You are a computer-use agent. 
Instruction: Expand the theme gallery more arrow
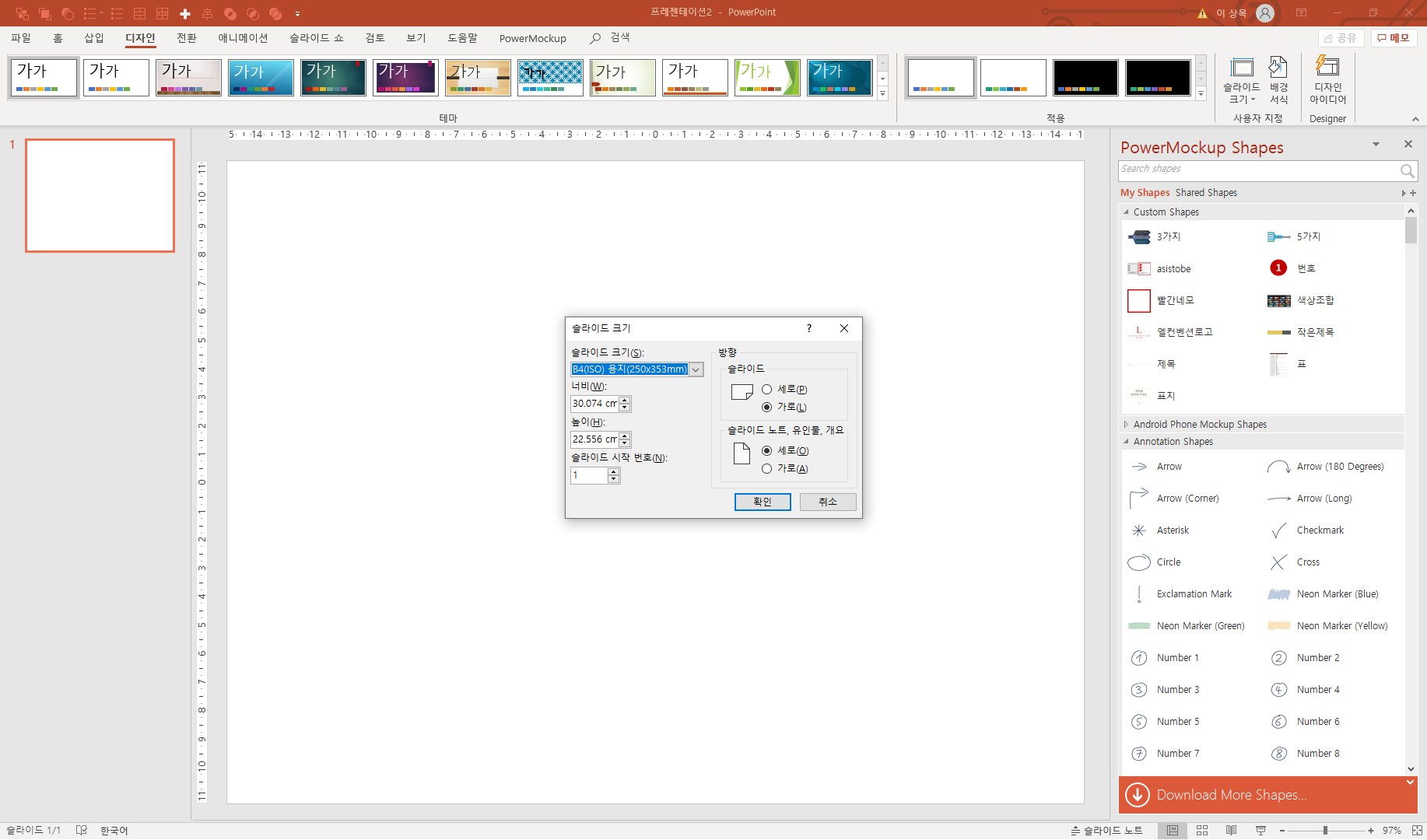(x=882, y=94)
